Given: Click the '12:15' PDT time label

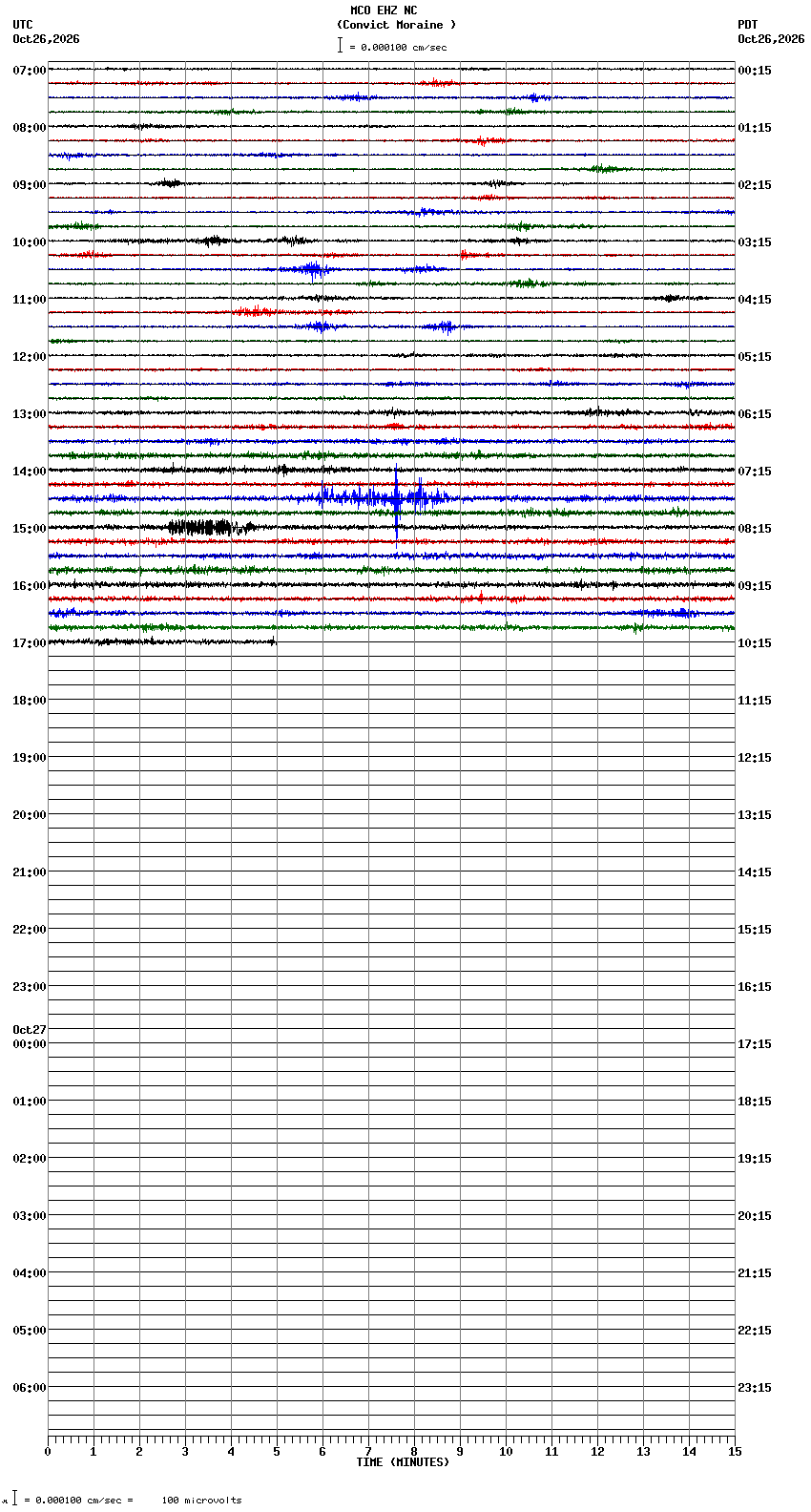Looking at the screenshot, I should 755,758.
